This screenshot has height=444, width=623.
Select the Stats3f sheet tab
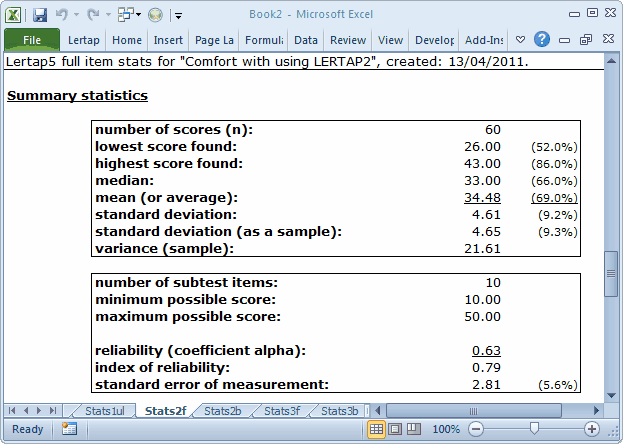coord(282,411)
